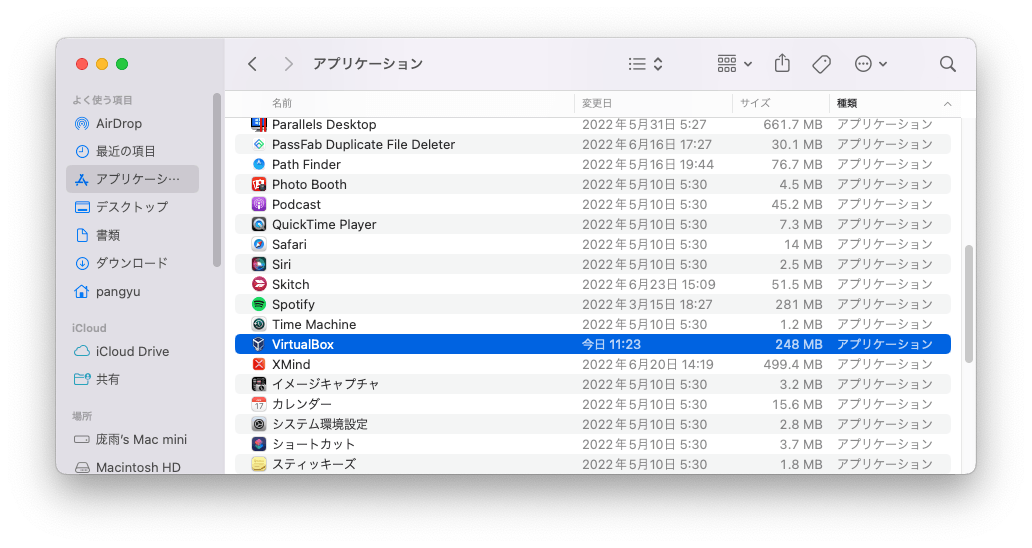Image resolution: width=1032 pixels, height=548 pixels.
Task: Select the Spotify name text
Action: click(293, 305)
